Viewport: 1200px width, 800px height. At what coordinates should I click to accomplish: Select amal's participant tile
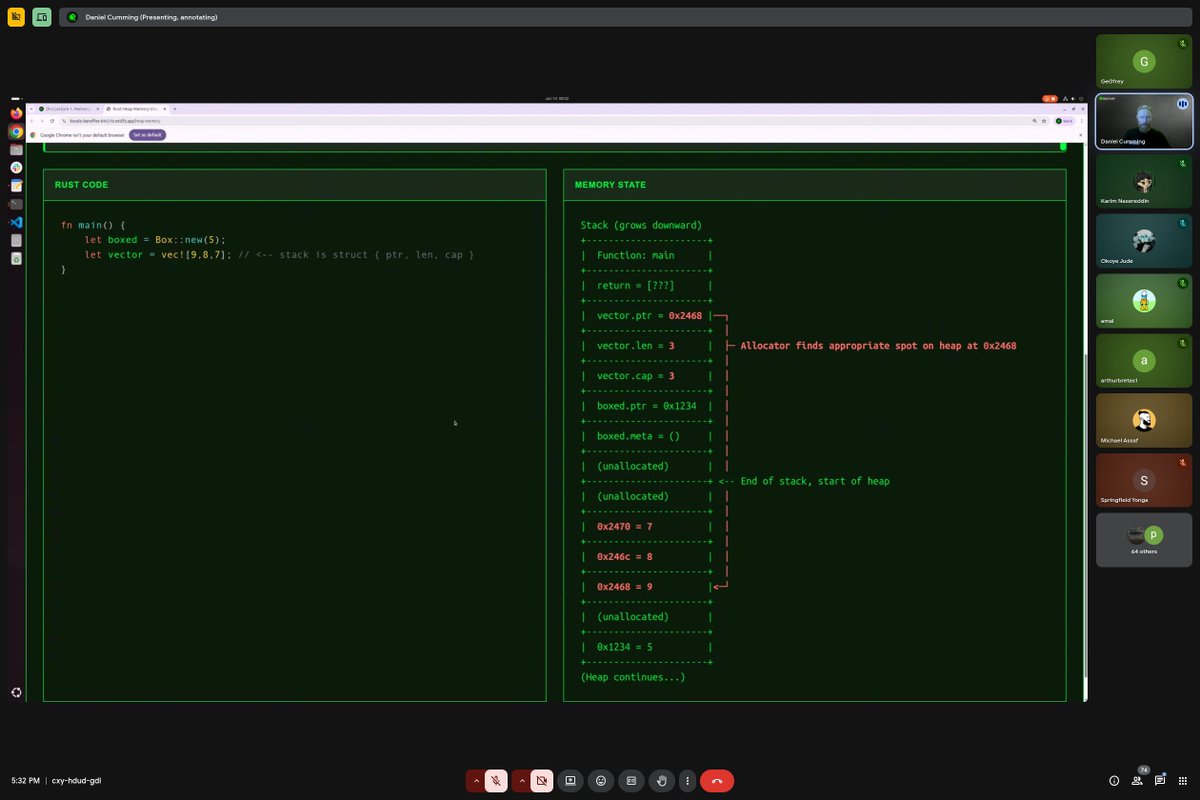tap(1144, 301)
